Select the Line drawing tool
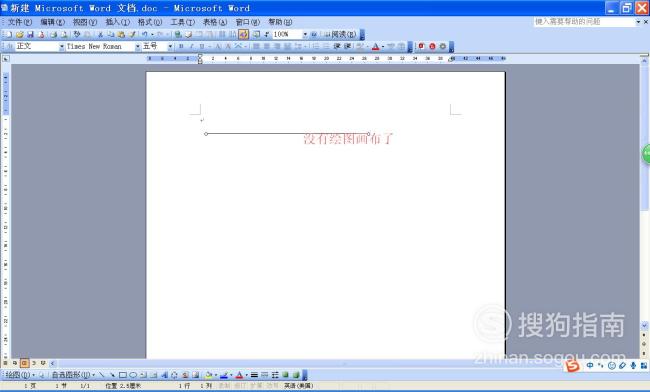This screenshot has width=650, height=392. click(102, 375)
